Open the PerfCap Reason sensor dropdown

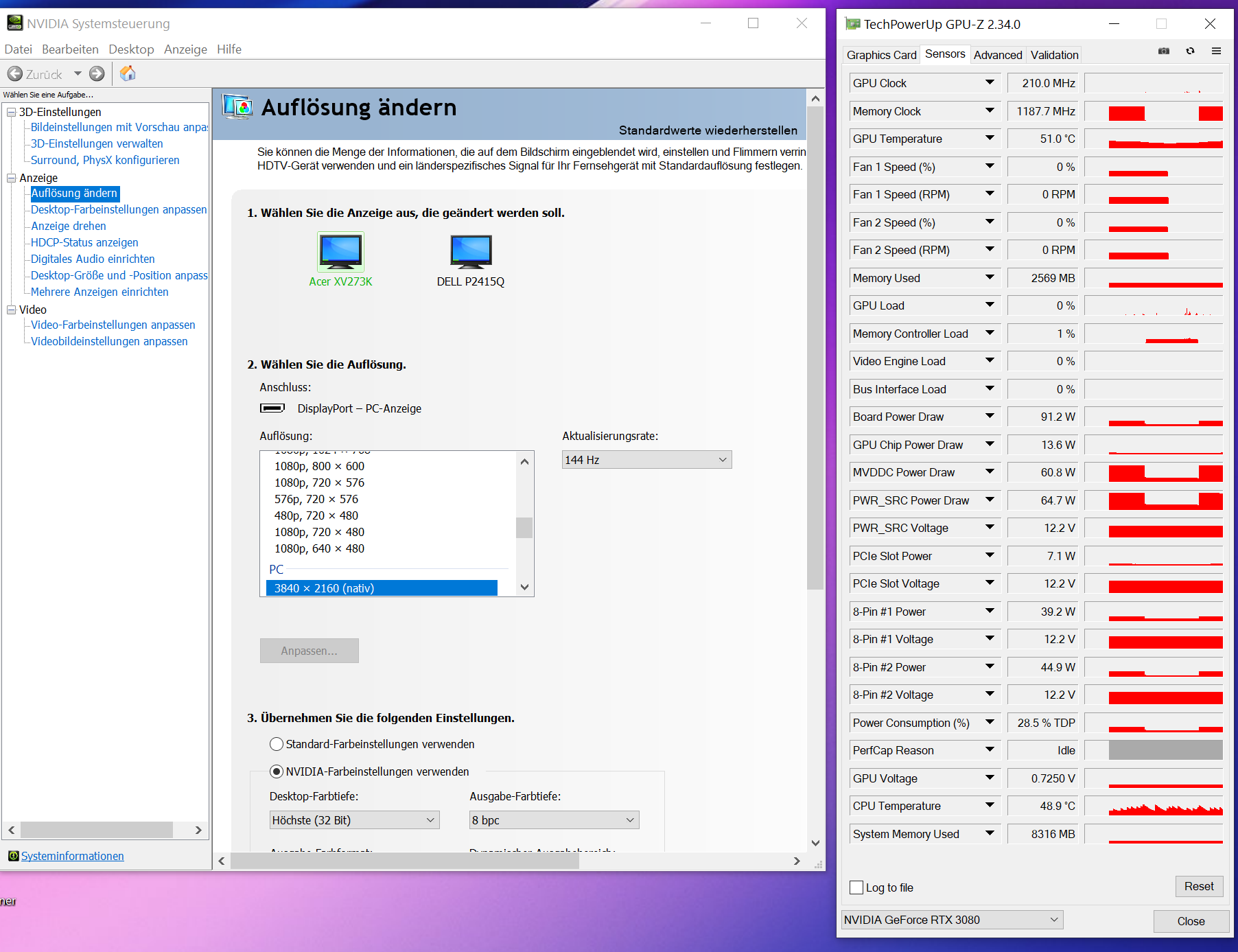pos(990,750)
